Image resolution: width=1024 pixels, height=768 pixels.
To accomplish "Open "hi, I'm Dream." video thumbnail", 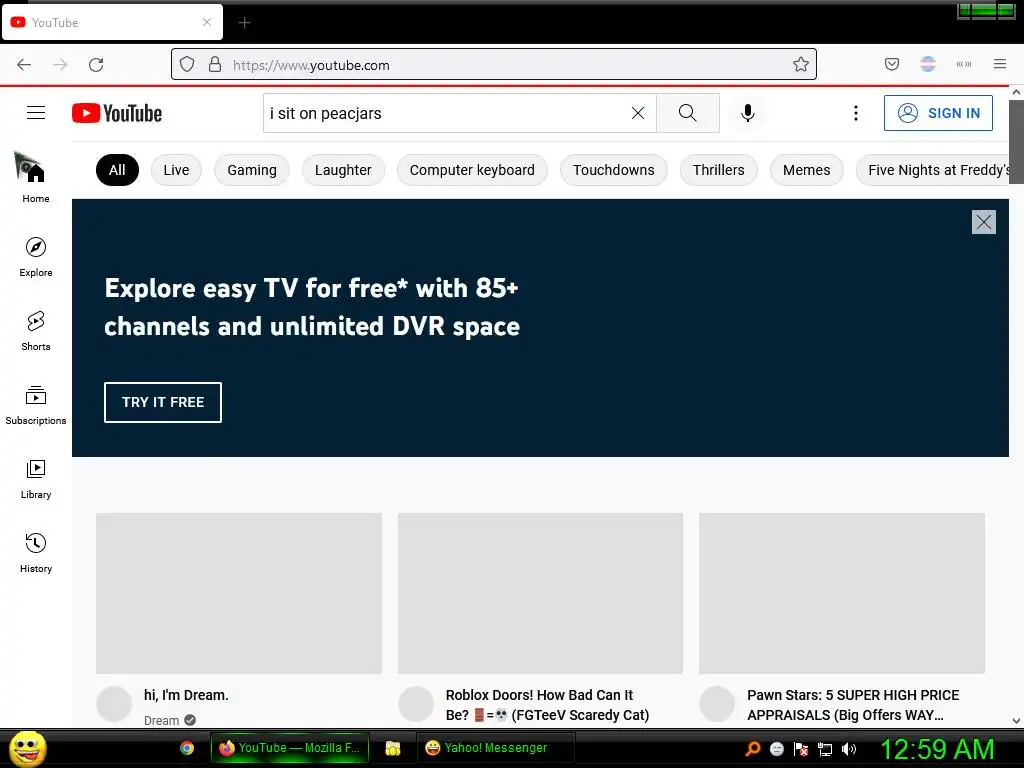I will point(238,593).
